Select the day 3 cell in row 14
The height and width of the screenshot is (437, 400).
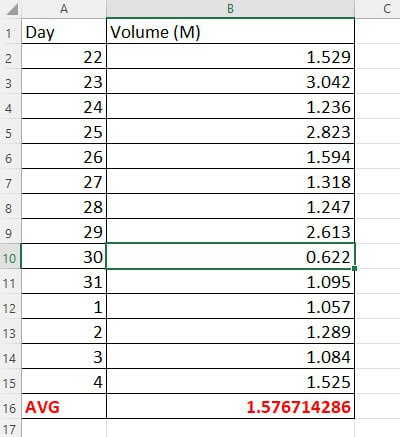click(64, 356)
